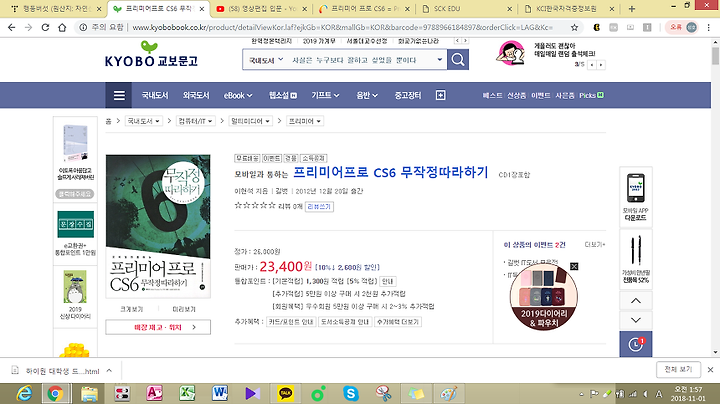Screen dimensions: 720x404
Task: Click the book cover thumbnail
Action: (158, 226)
